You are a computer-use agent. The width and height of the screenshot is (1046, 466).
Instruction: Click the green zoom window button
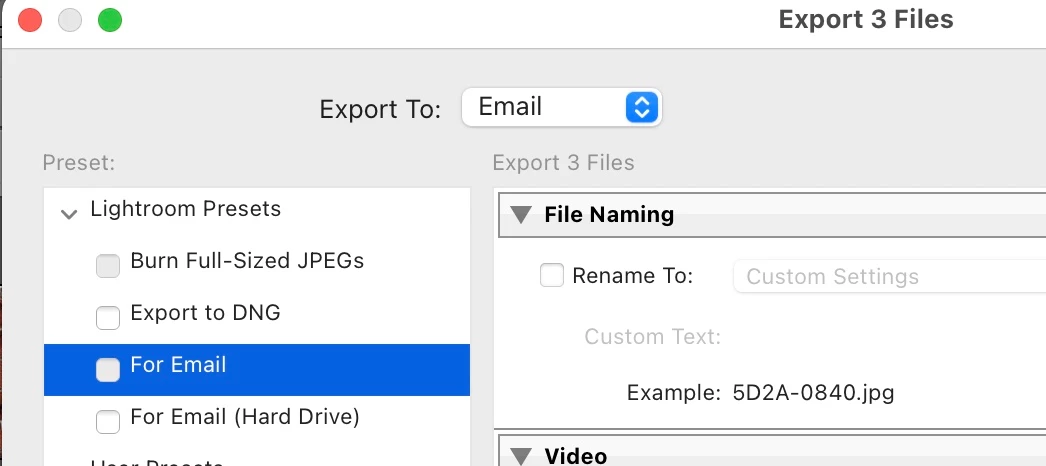tap(110, 19)
